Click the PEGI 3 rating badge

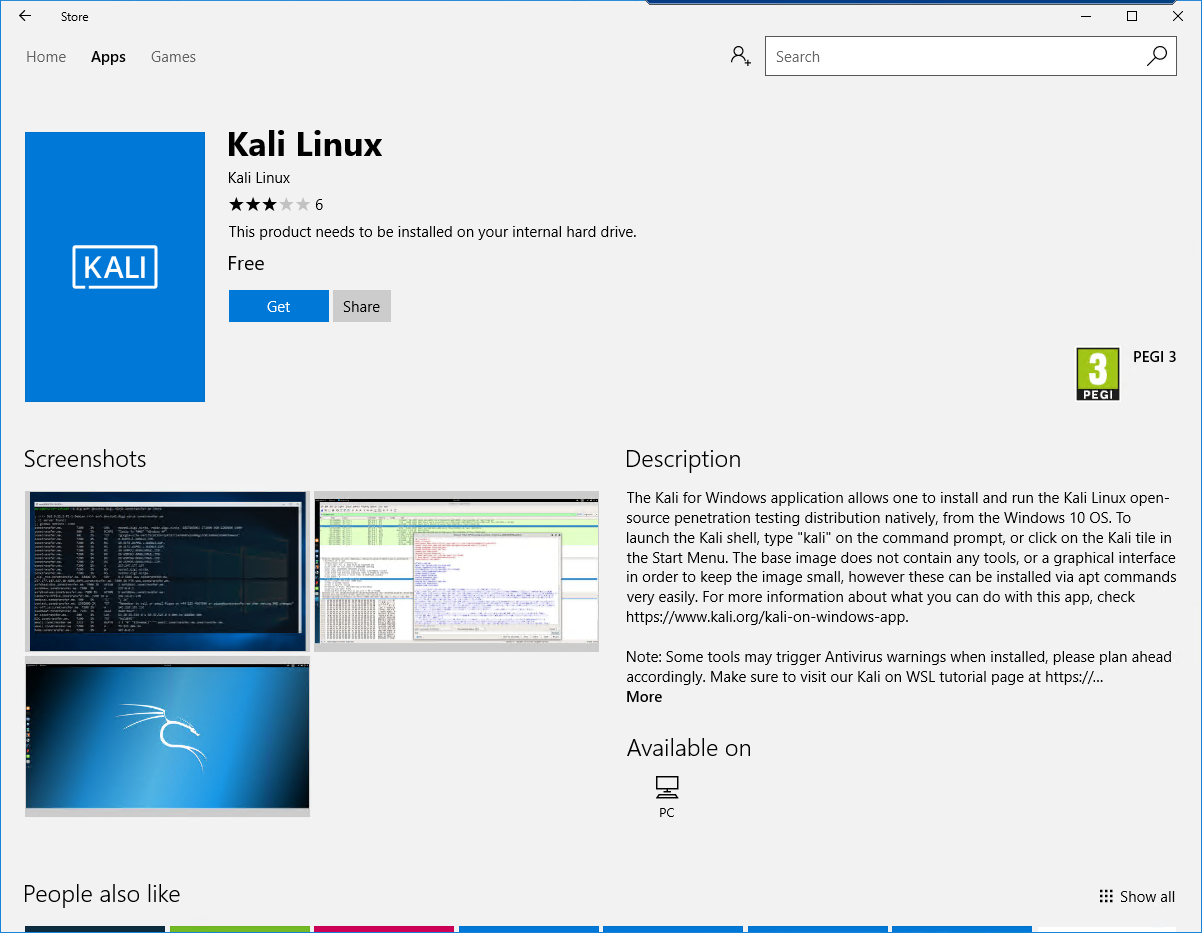click(1098, 373)
